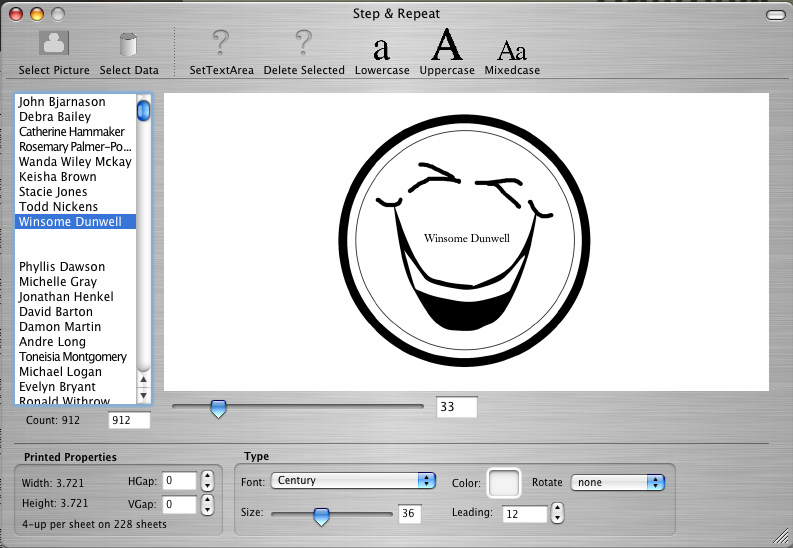Click the HGap stepper arrows
Viewport: 793px width, 548px height.
point(207,481)
